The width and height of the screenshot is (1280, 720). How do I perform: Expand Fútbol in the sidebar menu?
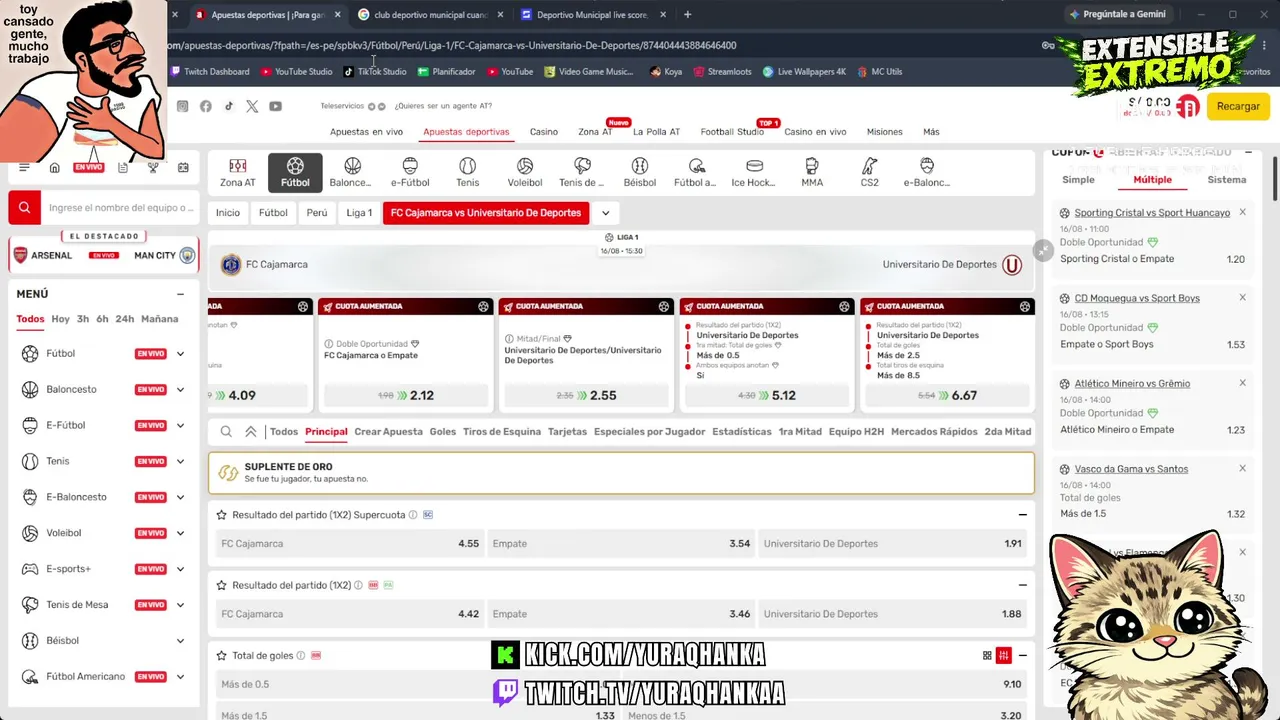180,354
